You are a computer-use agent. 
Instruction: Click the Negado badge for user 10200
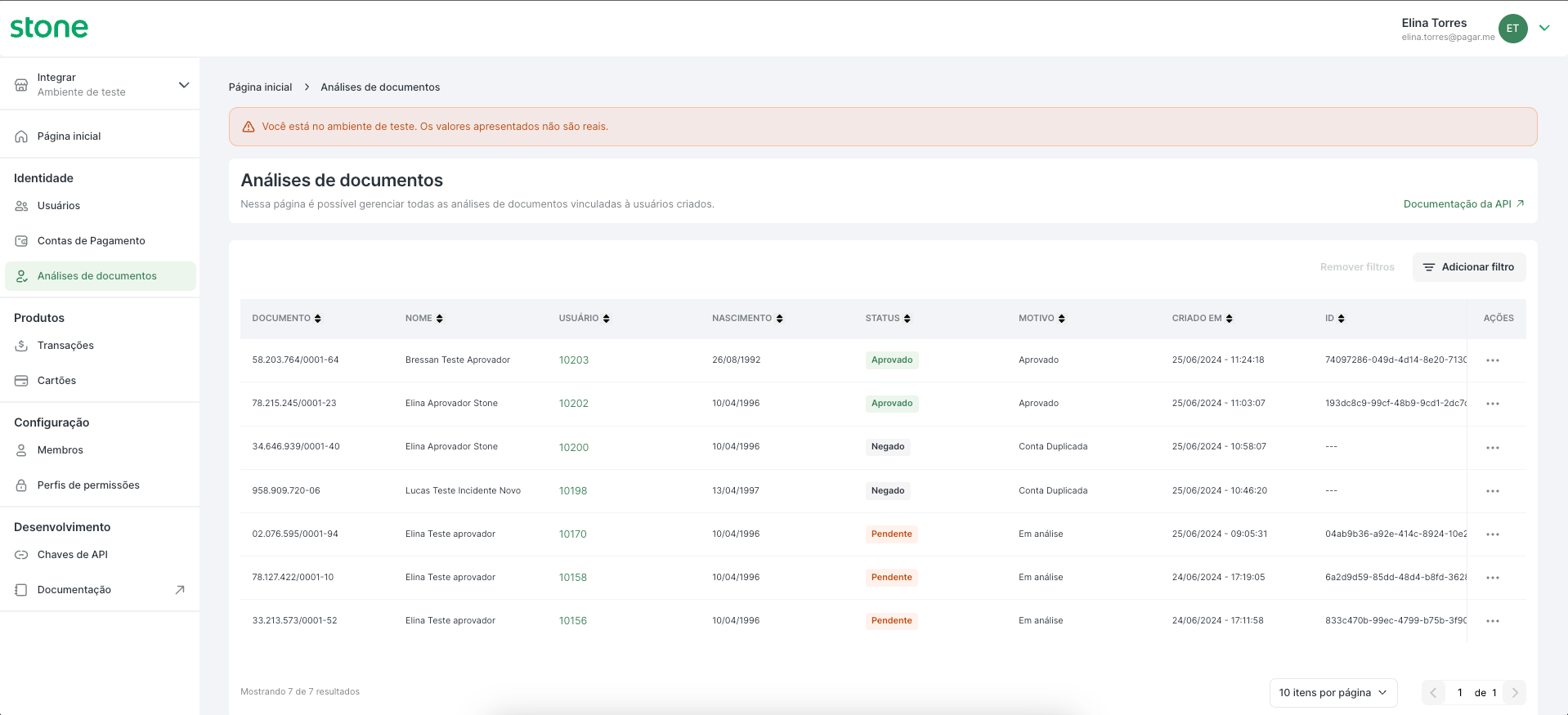coord(888,447)
